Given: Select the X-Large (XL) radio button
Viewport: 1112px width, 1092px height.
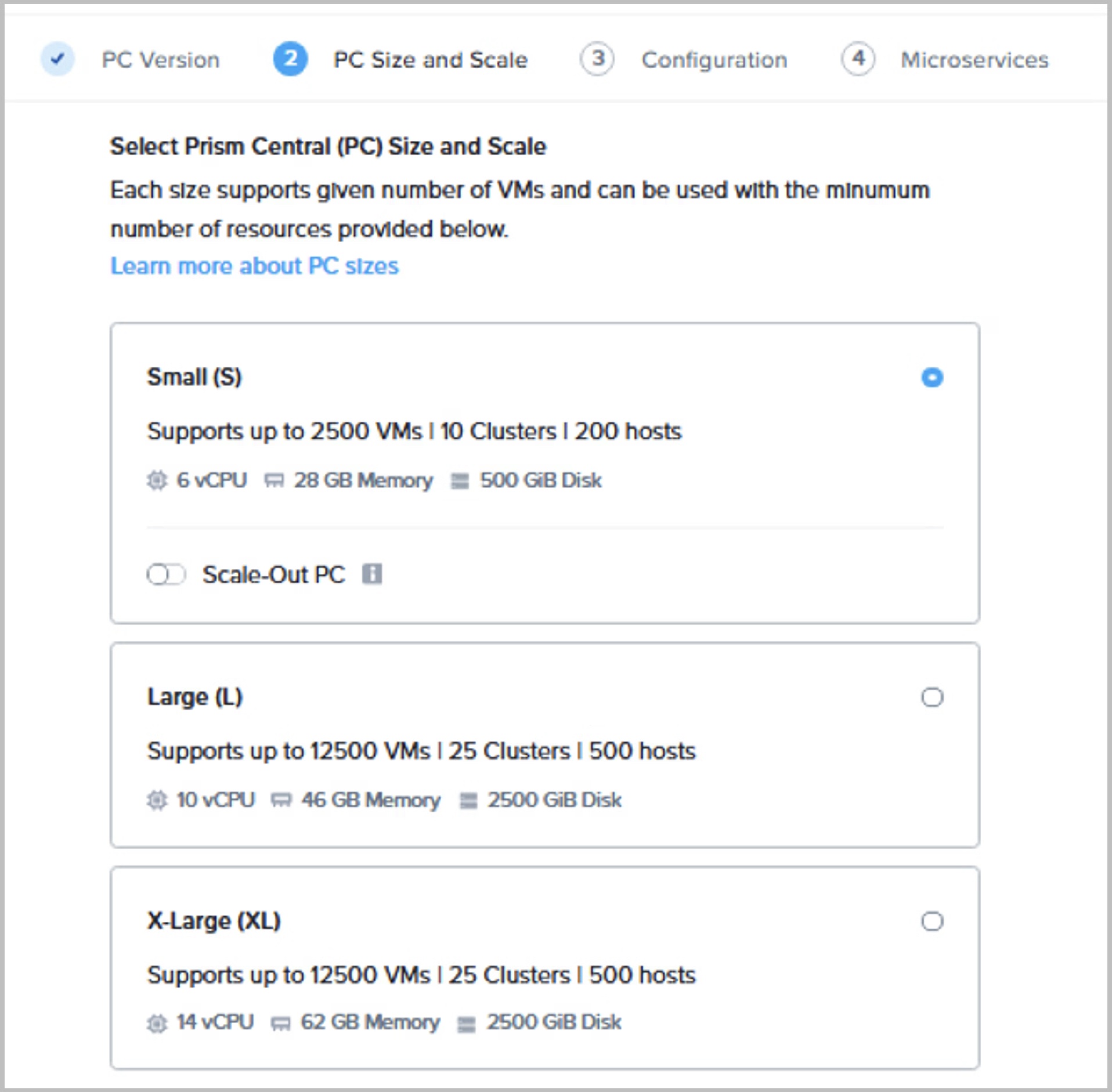Looking at the screenshot, I should [x=932, y=921].
